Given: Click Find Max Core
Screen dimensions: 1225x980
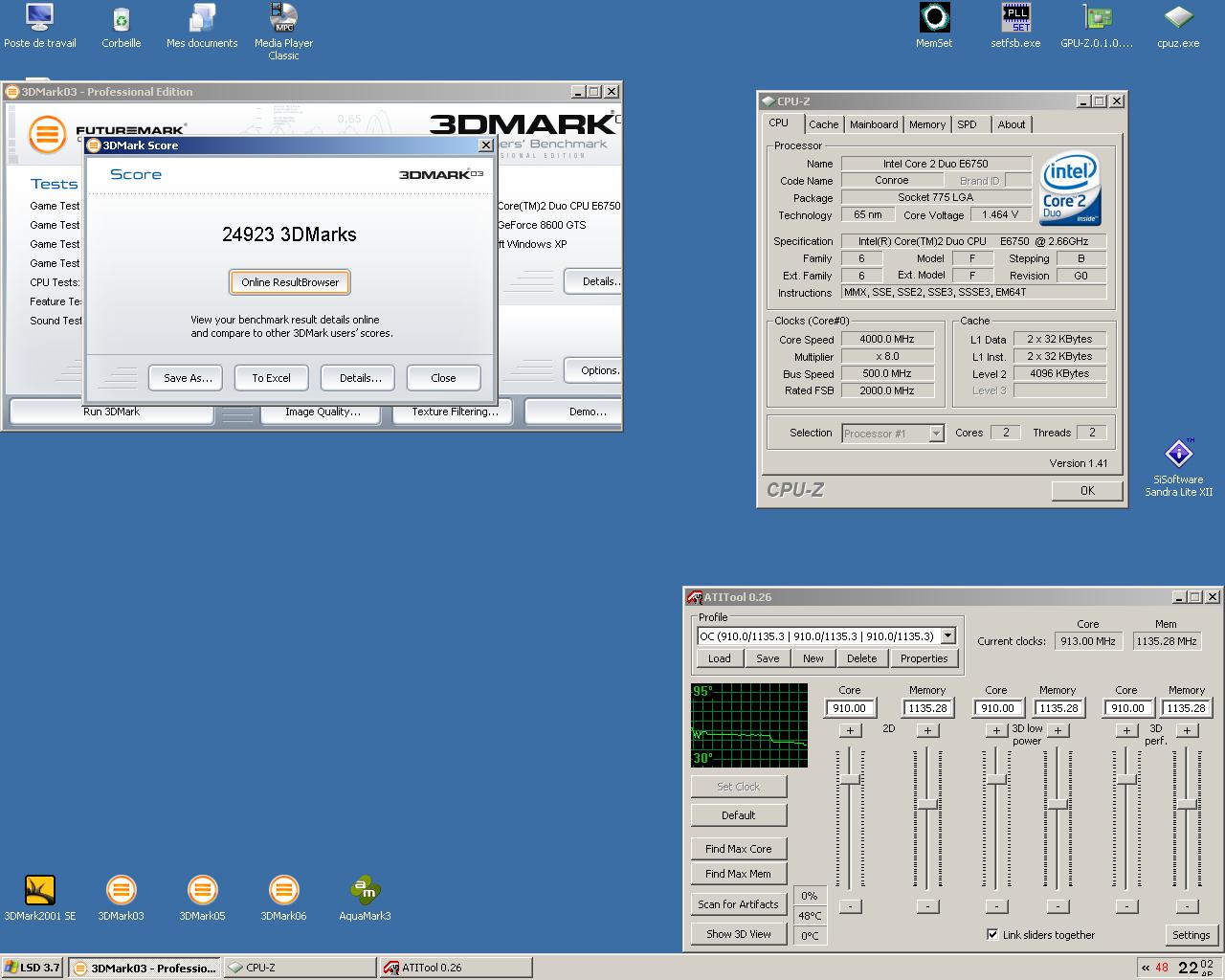Looking at the screenshot, I should (x=739, y=849).
